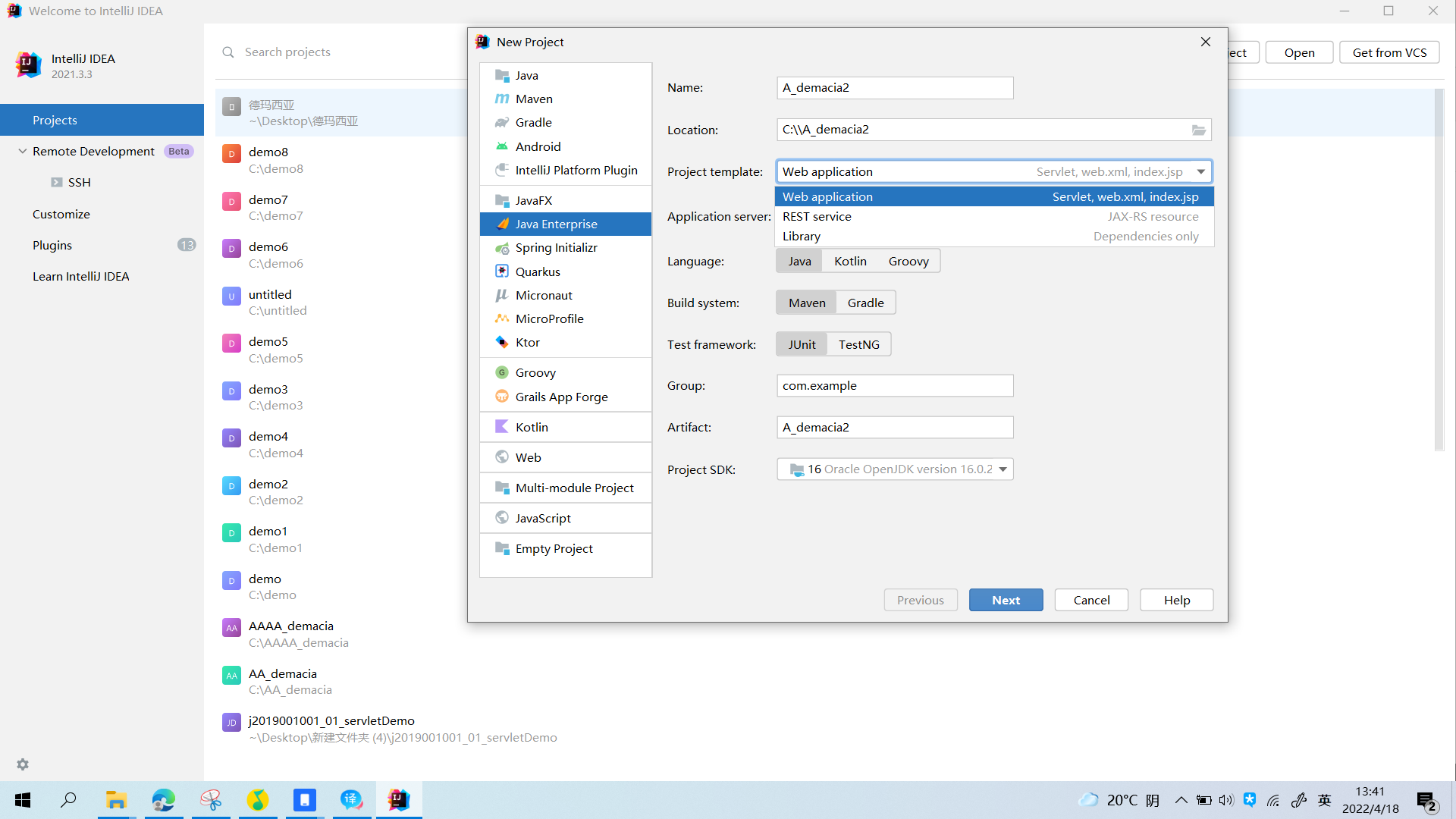Click the Artifact input field
1456x819 pixels.
pos(895,427)
